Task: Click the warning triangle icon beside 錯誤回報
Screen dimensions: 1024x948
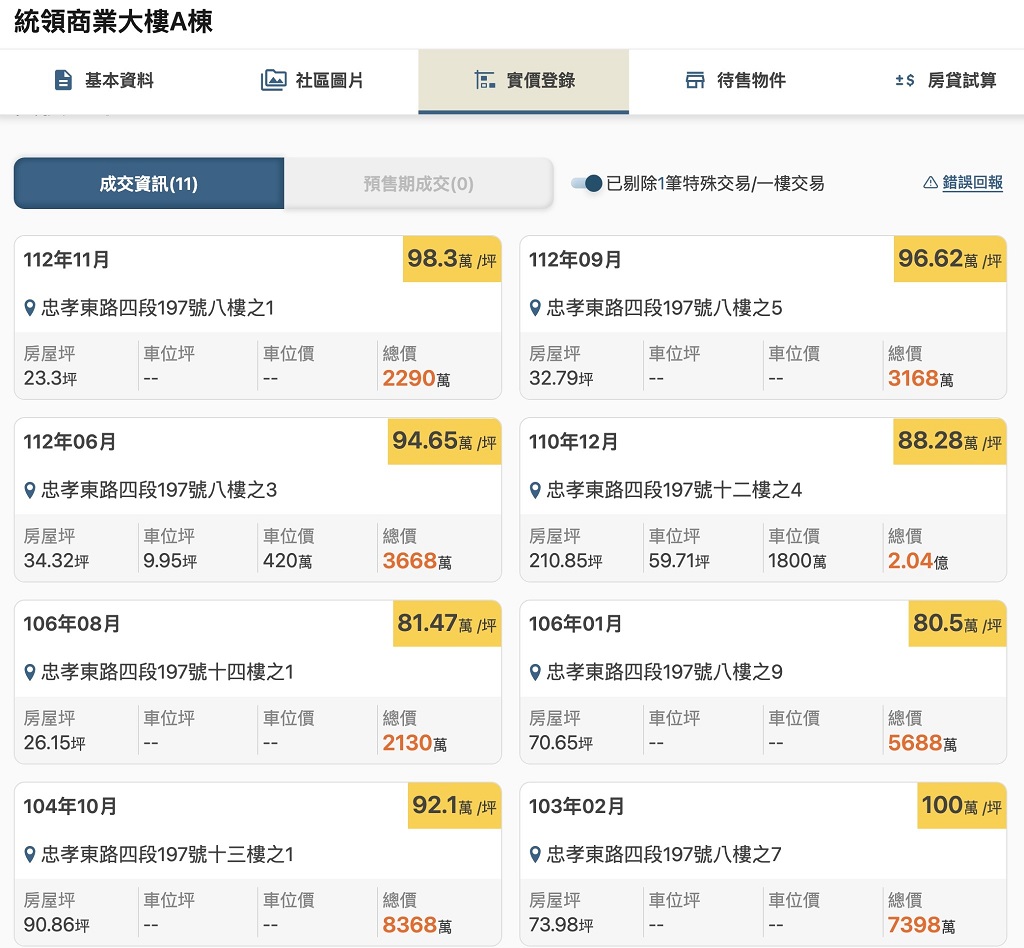Action: (930, 182)
